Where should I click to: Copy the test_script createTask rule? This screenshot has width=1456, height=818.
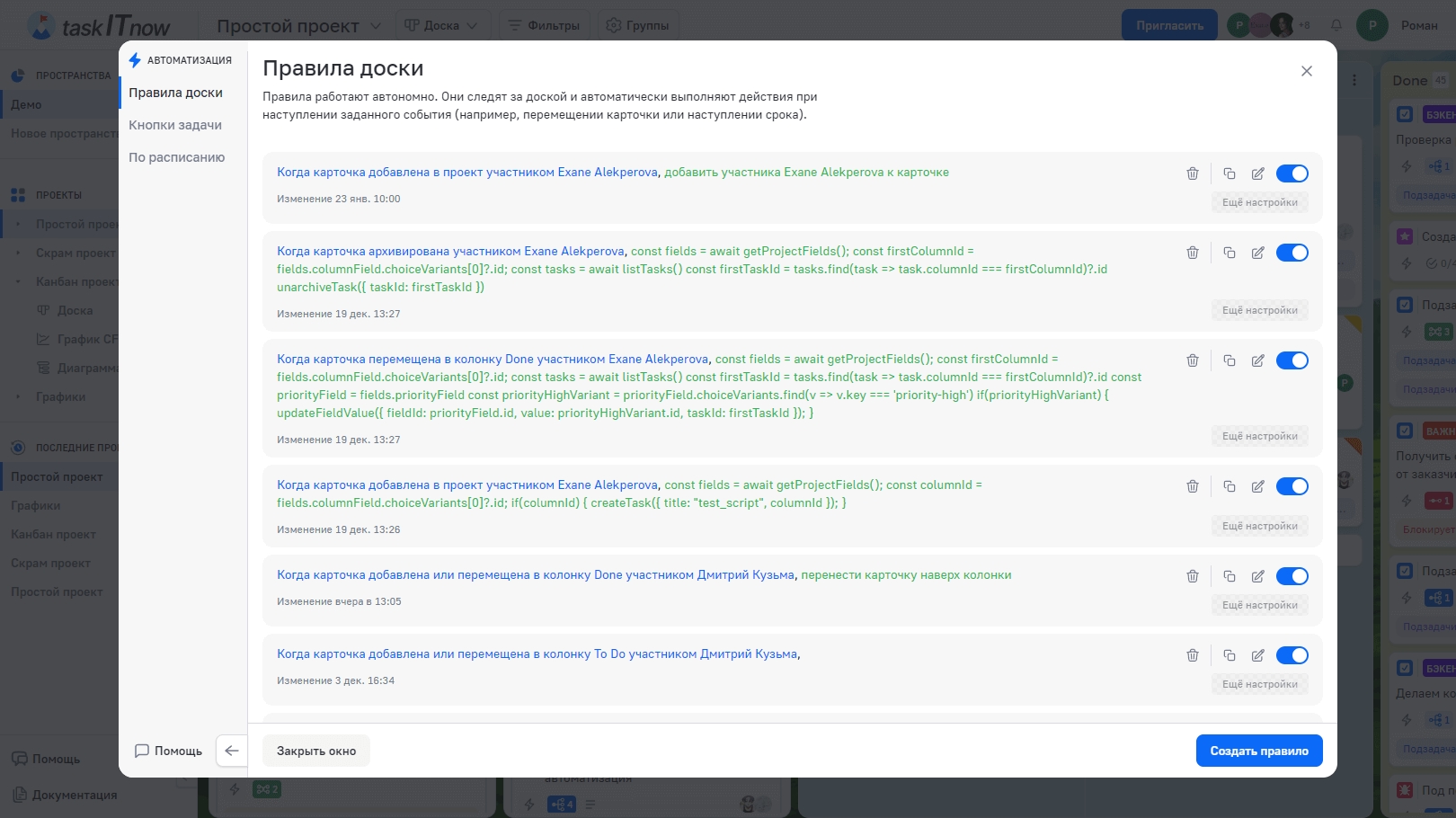[x=1229, y=486]
